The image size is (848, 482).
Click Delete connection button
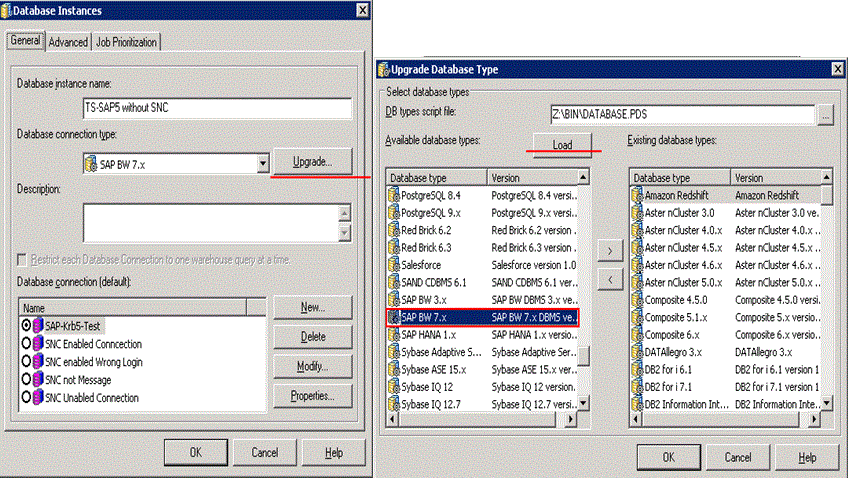[313, 336]
